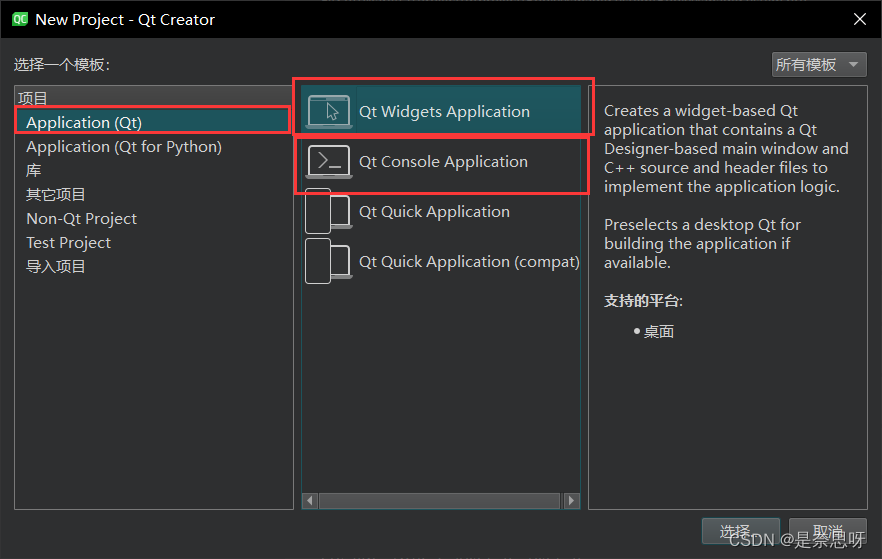The height and width of the screenshot is (559, 882).
Task: Click the Qt Console Application terminal icon
Action: pos(329,161)
